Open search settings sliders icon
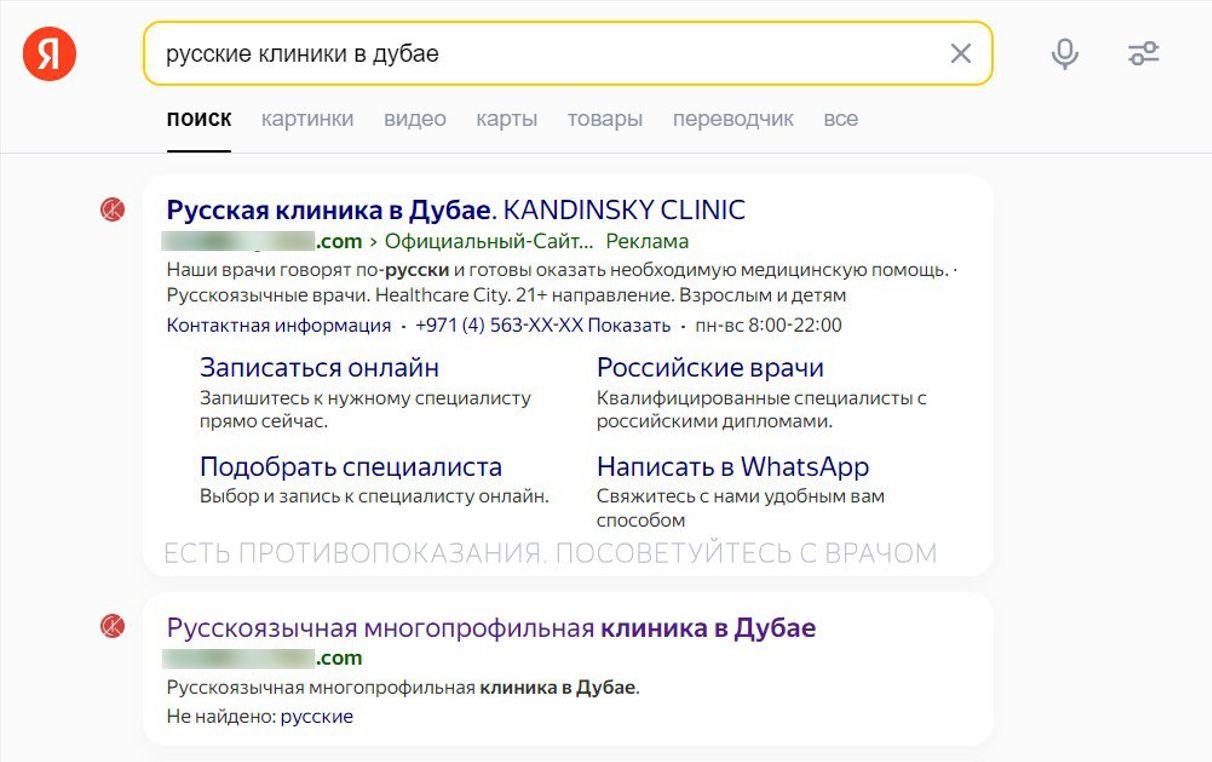Viewport: 1212px width, 762px height. [1143, 53]
